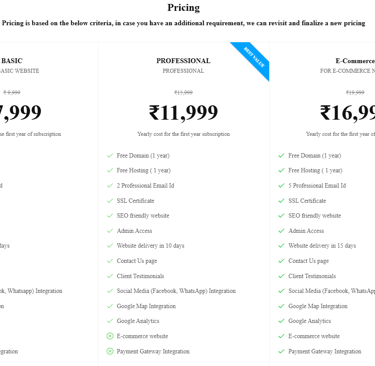Click Social Media Integration in Professional plan

[176, 291]
